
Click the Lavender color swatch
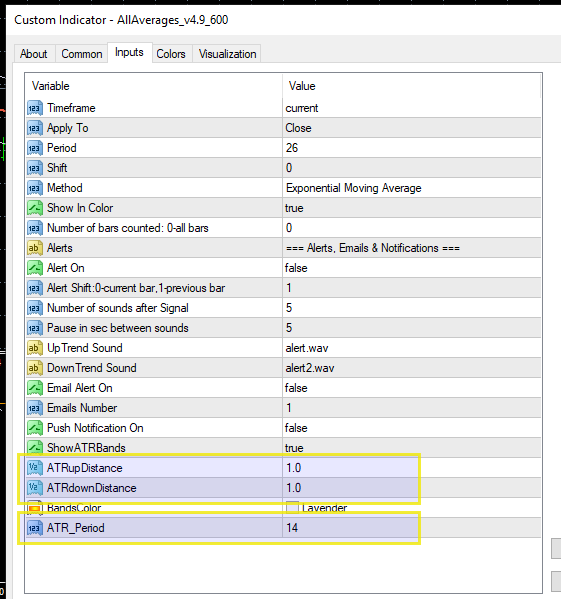[293, 507]
